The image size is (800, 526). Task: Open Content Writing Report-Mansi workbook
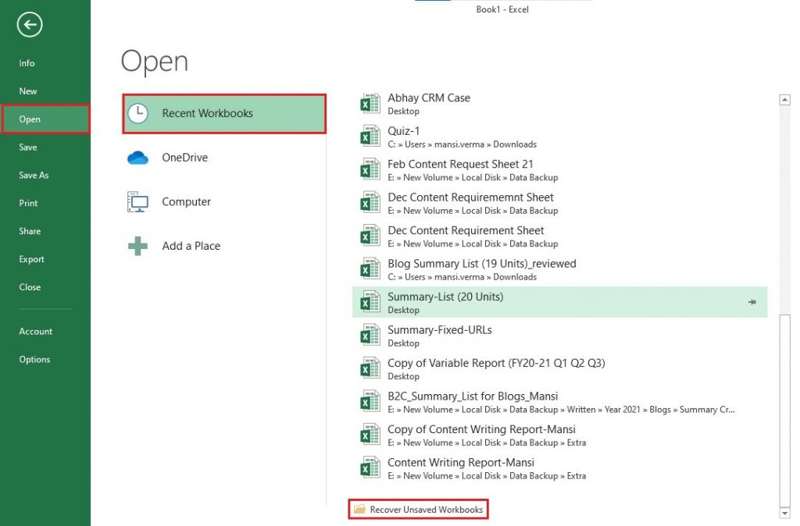click(x=560, y=468)
